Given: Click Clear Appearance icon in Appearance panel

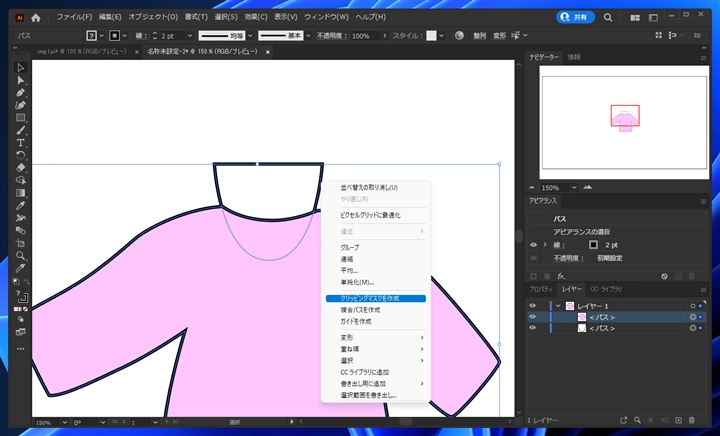Looking at the screenshot, I should 664,276.
